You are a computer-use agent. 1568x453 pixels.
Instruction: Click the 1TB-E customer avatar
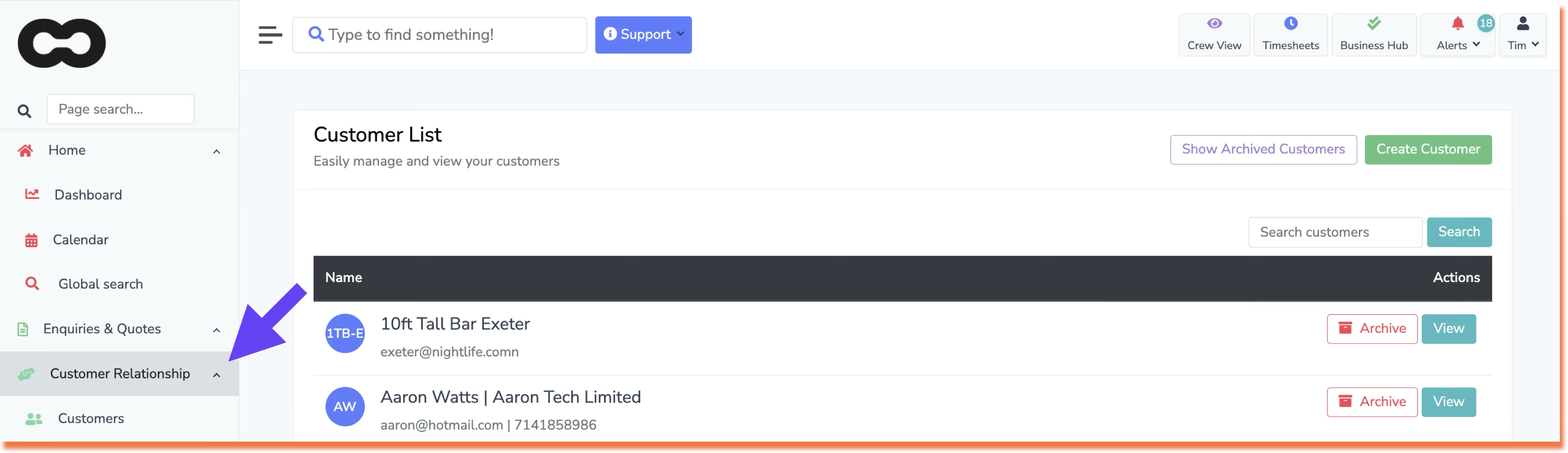344,333
